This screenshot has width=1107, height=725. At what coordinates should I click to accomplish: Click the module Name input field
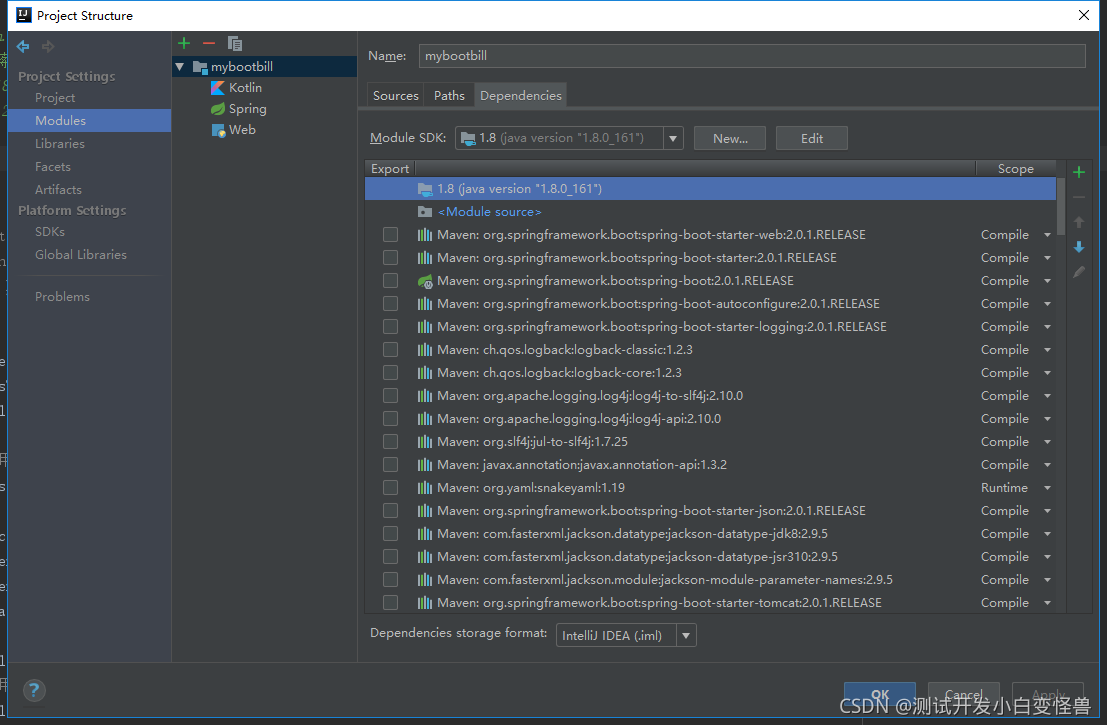(x=752, y=56)
